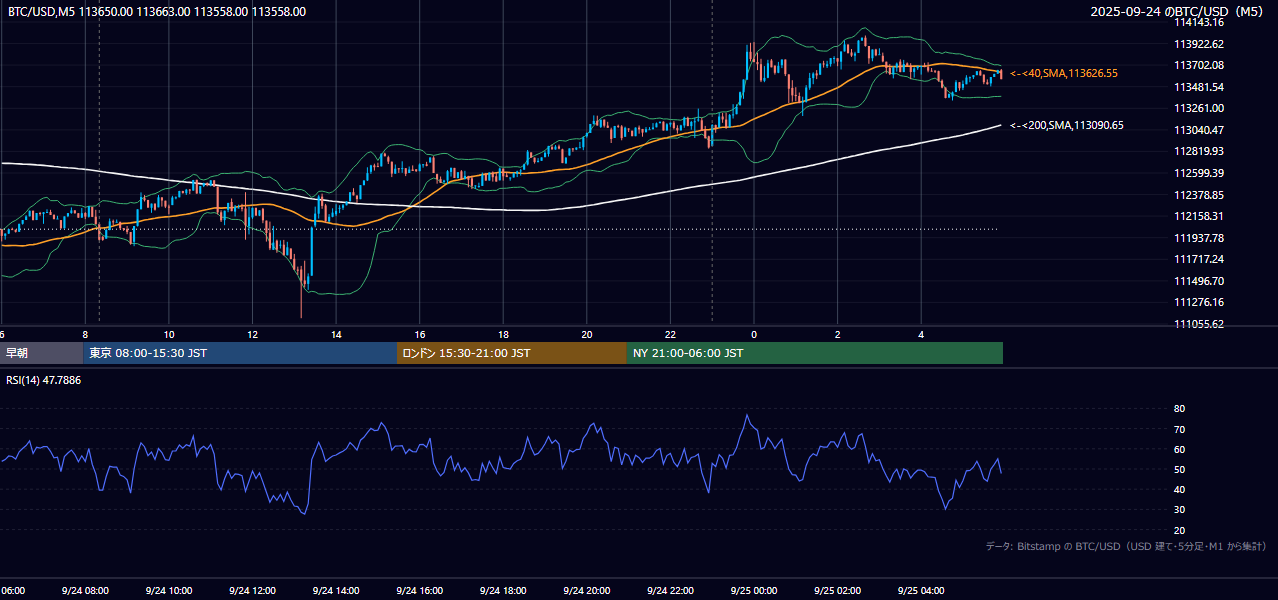Viewport: 1278px width, 600px height.
Task: Click price axis label 111717.24
Action: 1199,259
